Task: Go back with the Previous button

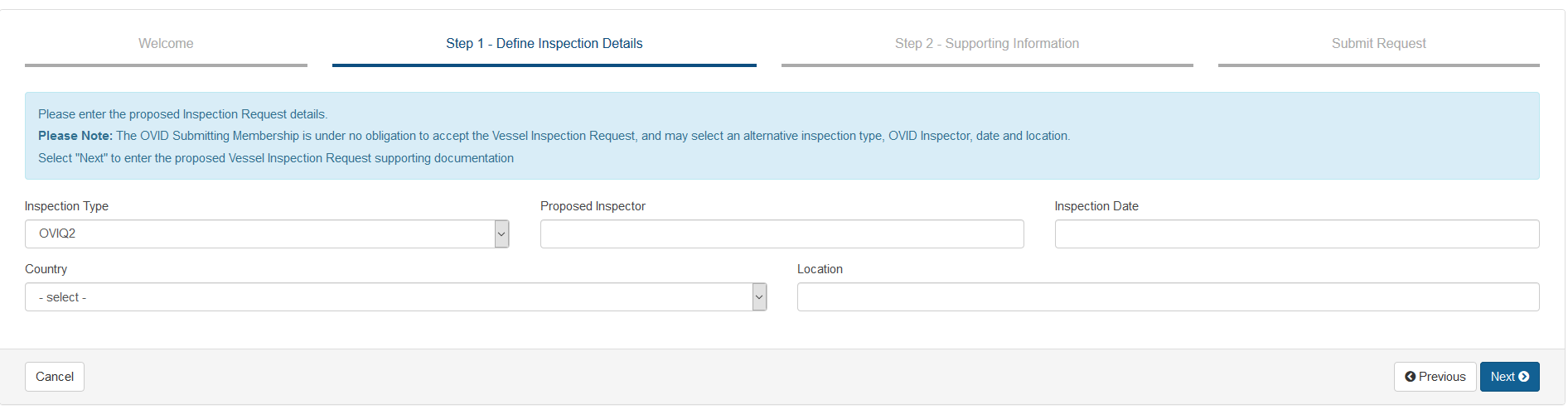Action: pos(1435,377)
